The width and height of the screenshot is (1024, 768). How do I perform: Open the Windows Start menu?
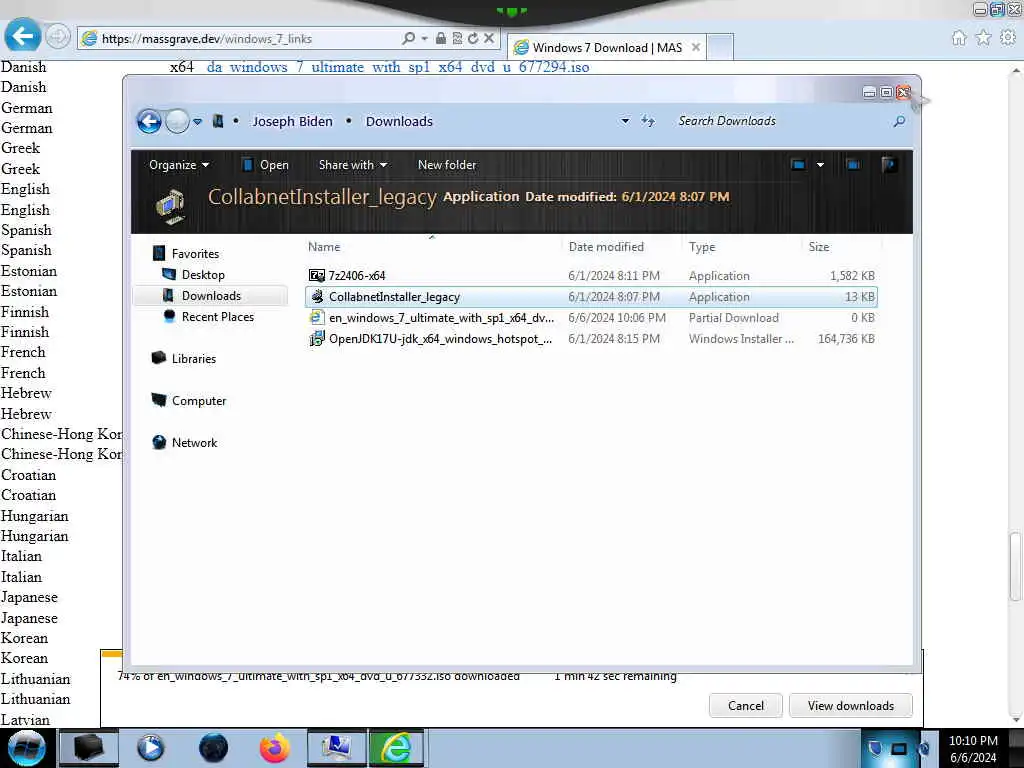point(25,748)
